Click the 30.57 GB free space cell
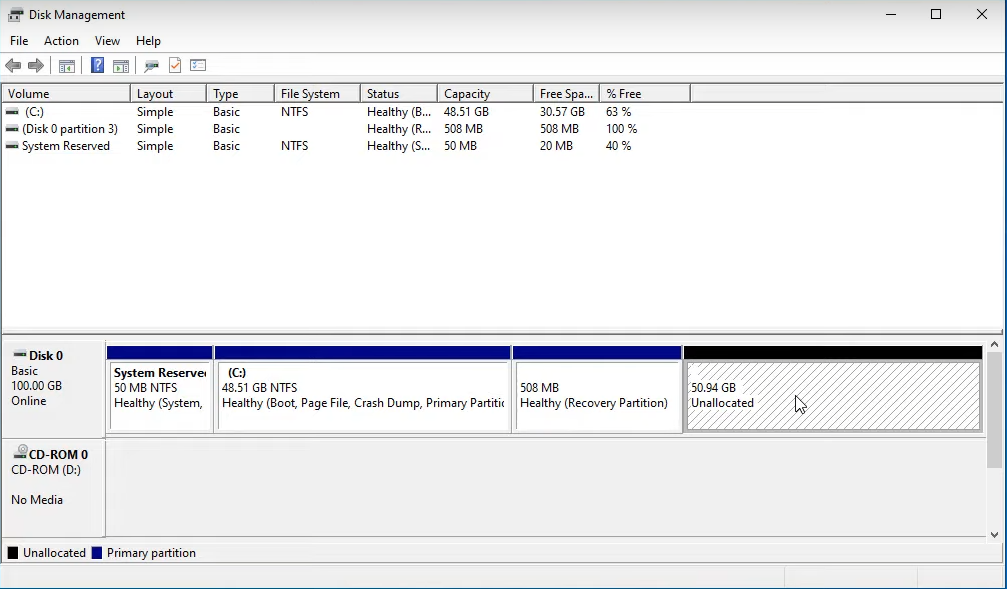 (x=562, y=112)
